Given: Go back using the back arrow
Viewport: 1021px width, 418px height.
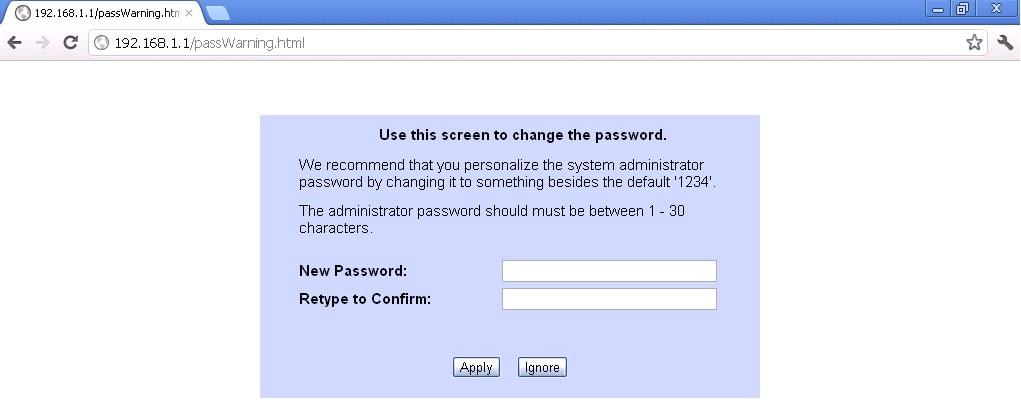Looking at the screenshot, I should (x=14, y=43).
